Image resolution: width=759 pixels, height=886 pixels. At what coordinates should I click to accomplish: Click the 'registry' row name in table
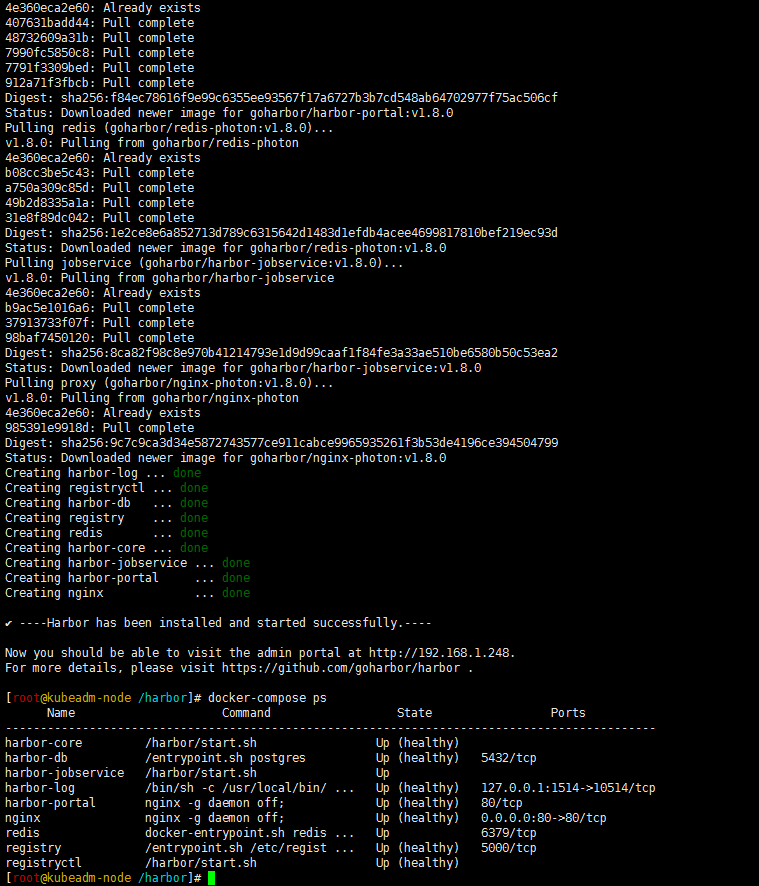click(x=33, y=848)
